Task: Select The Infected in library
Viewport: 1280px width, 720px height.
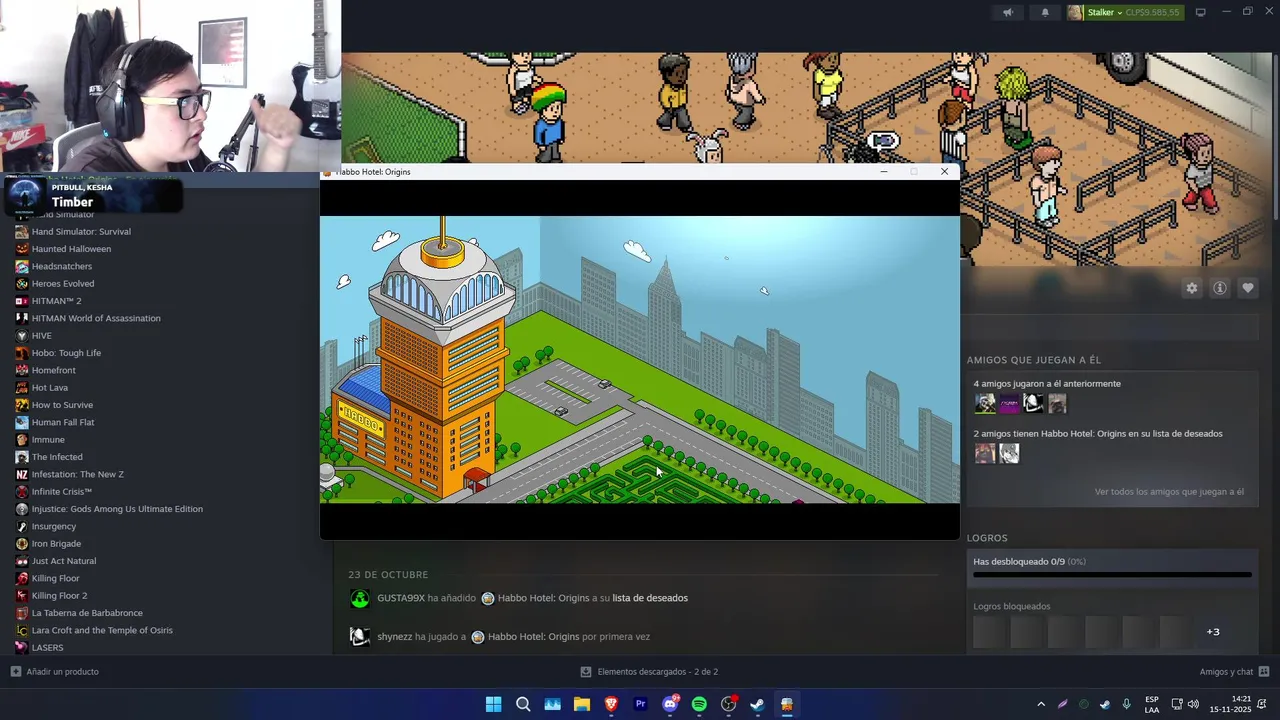Action: click(x=57, y=457)
